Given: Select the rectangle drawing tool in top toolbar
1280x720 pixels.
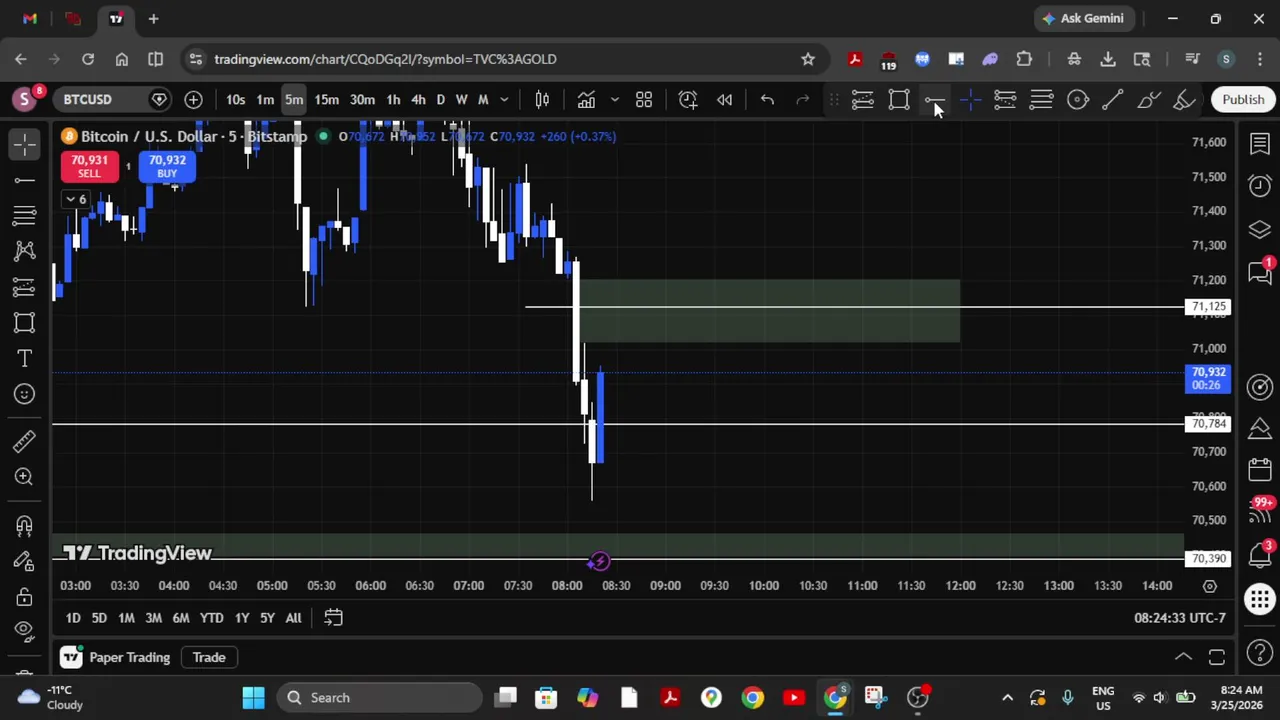Looking at the screenshot, I should tap(899, 99).
